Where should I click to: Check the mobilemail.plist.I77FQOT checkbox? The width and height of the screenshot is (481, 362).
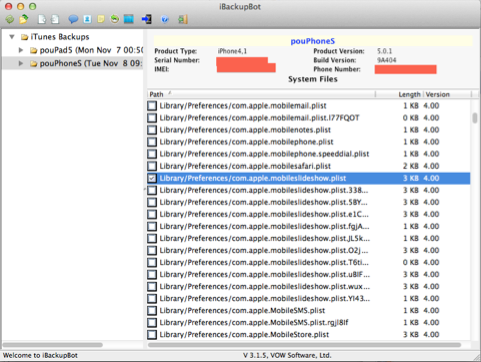(152, 118)
